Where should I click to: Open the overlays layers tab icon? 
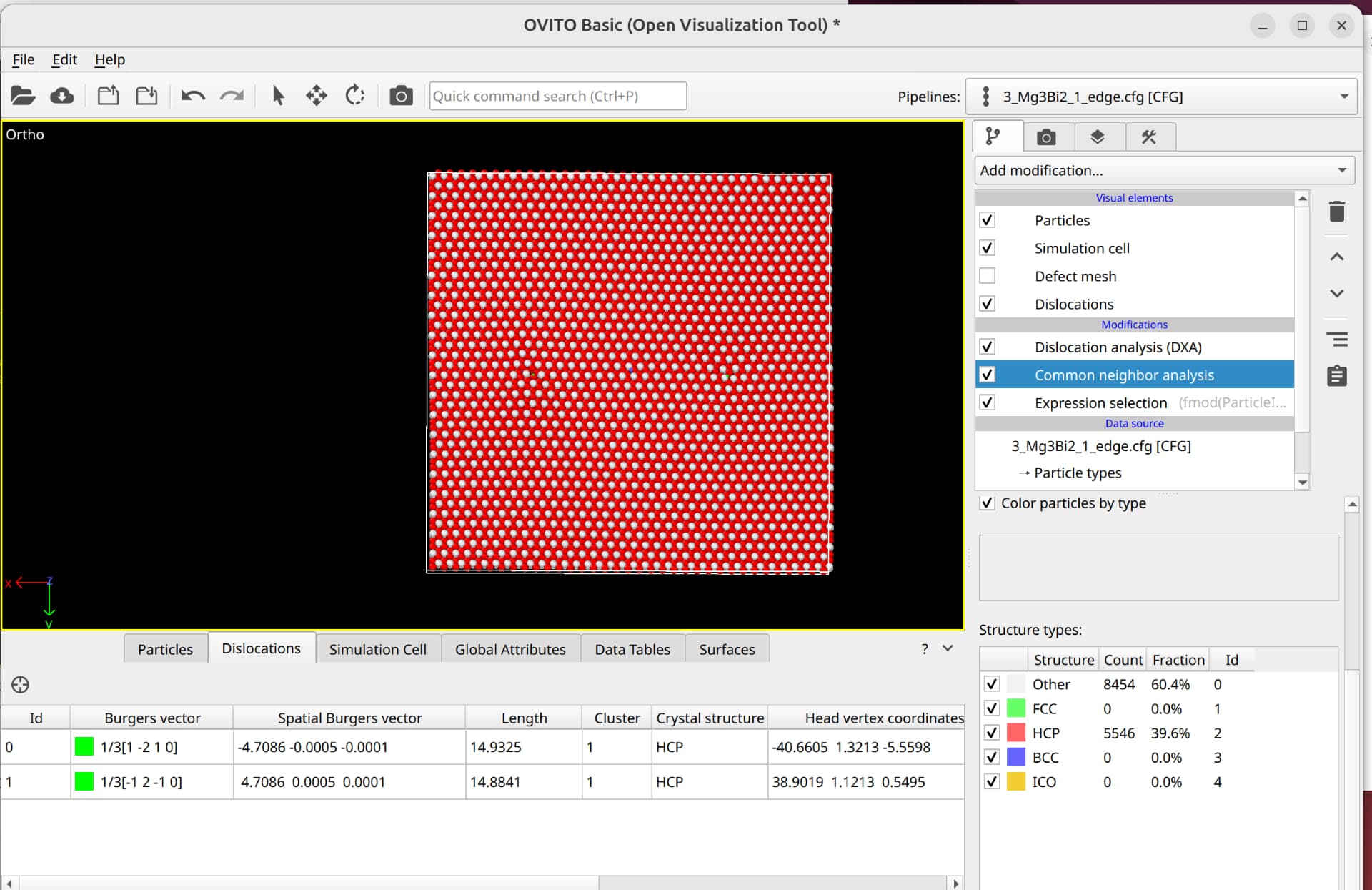(1098, 137)
